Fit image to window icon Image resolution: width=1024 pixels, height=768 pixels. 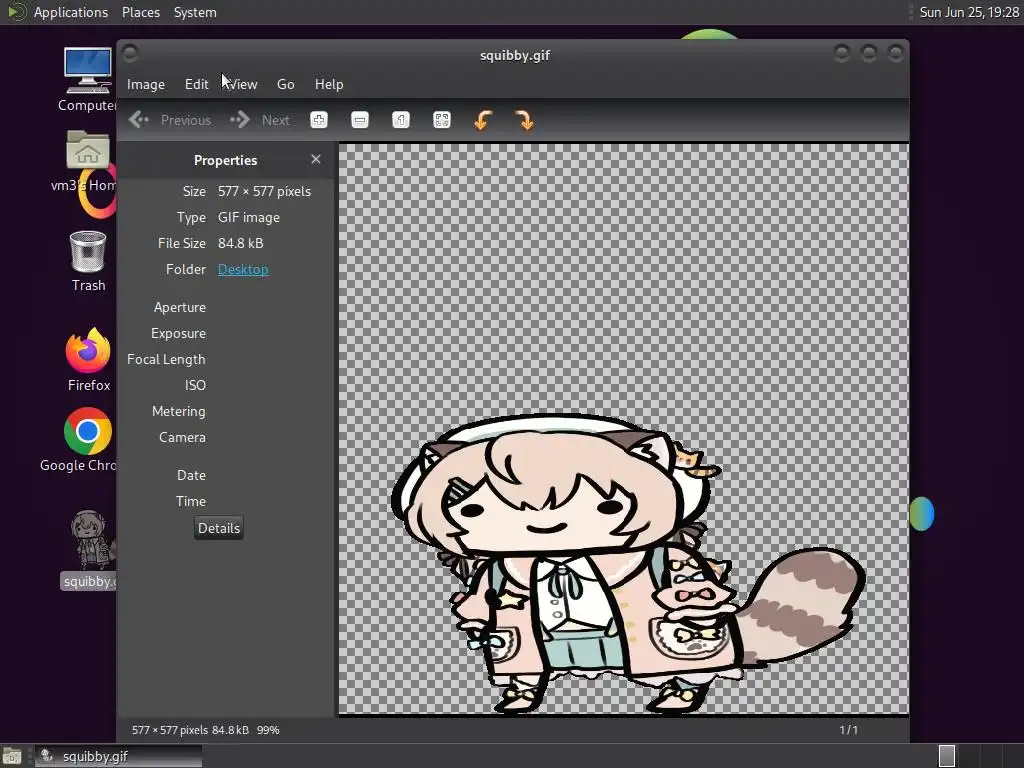[442, 120]
